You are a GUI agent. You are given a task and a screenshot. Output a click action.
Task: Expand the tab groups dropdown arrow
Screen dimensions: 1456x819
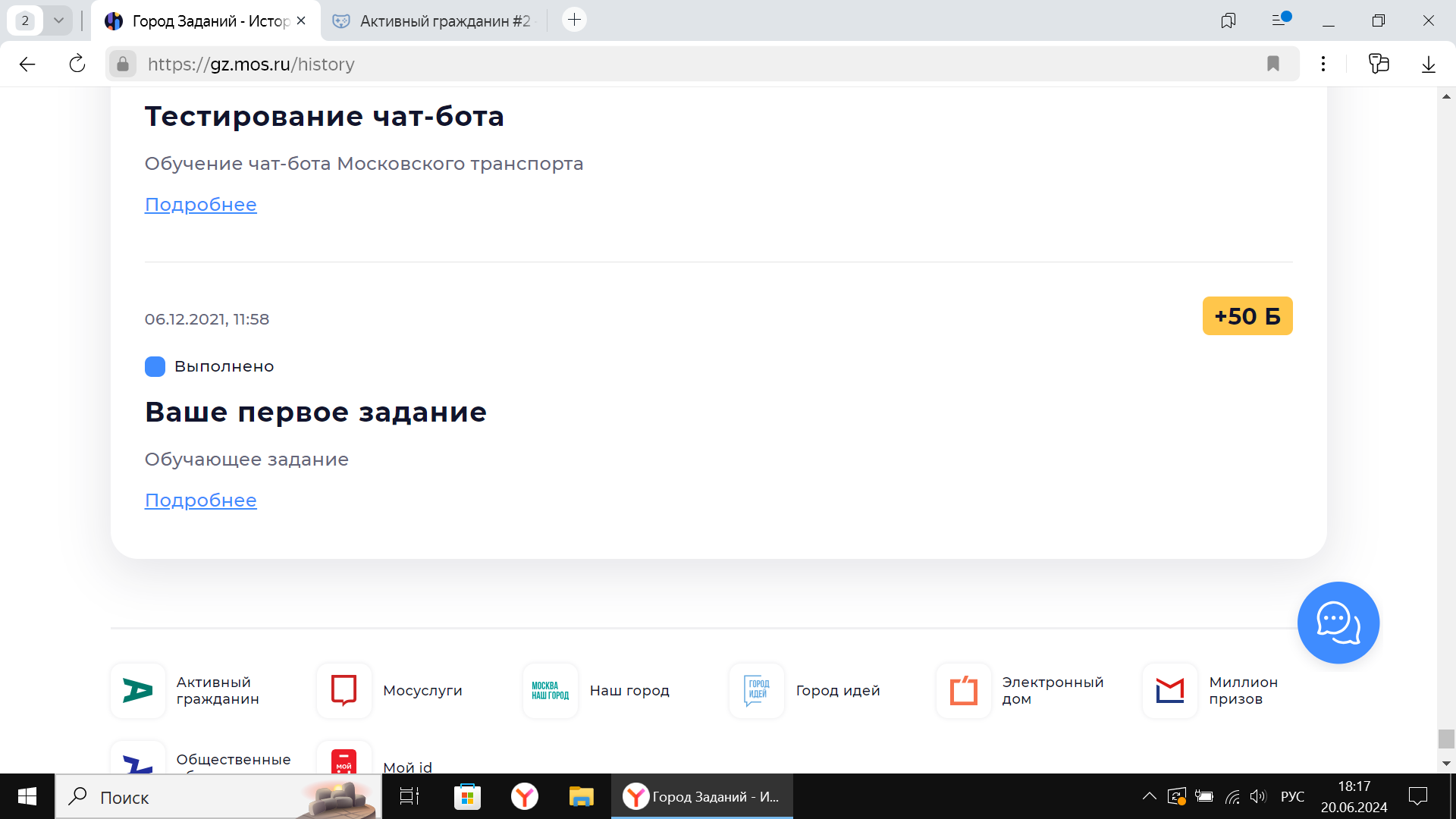coord(58,20)
